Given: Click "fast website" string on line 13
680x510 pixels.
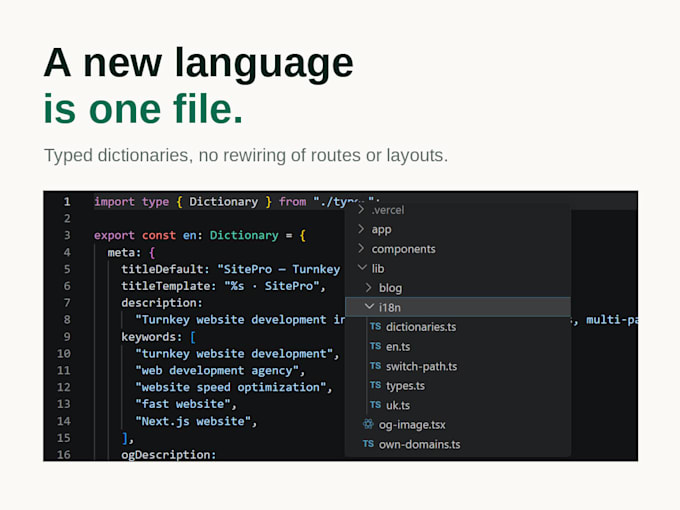Looking at the screenshot, I should click(183, 404).
